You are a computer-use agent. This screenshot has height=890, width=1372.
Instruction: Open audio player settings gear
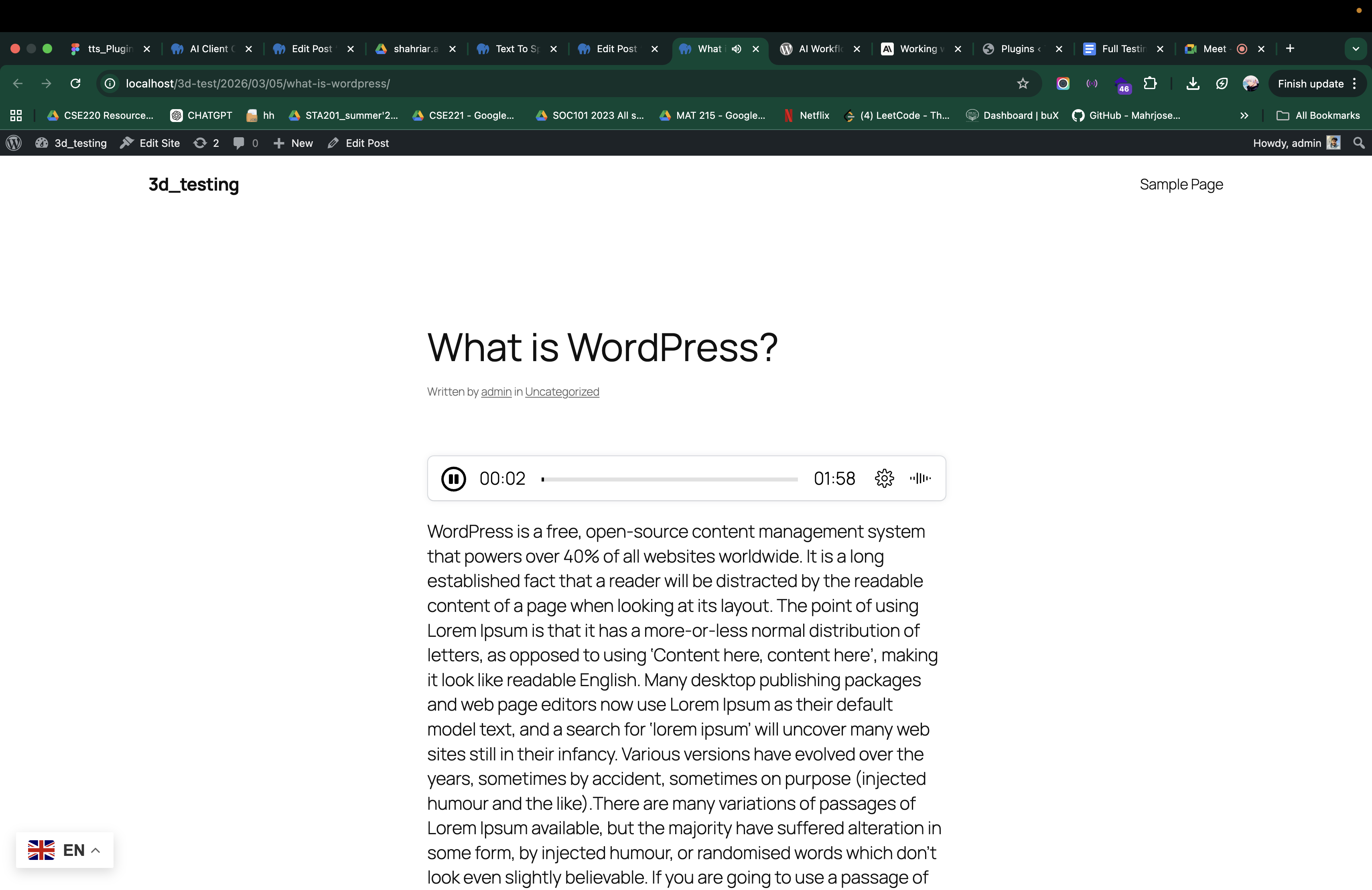pos(884,478)
